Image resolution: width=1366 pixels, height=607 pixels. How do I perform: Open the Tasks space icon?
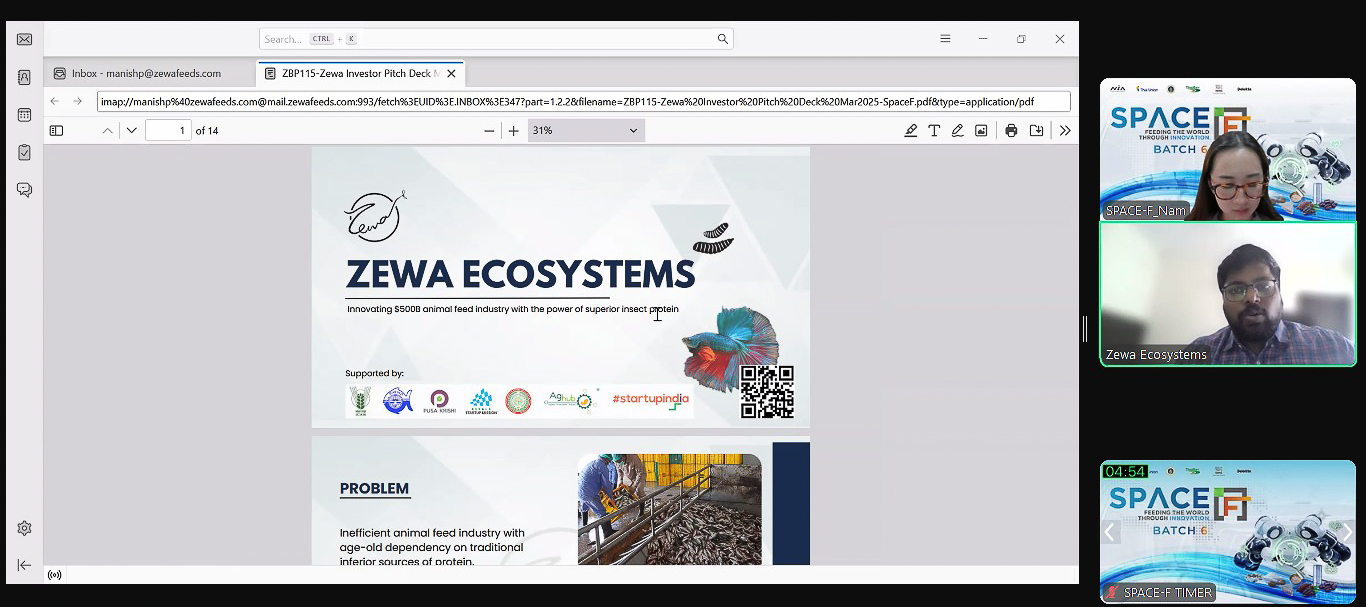click(x=24, y=152)
